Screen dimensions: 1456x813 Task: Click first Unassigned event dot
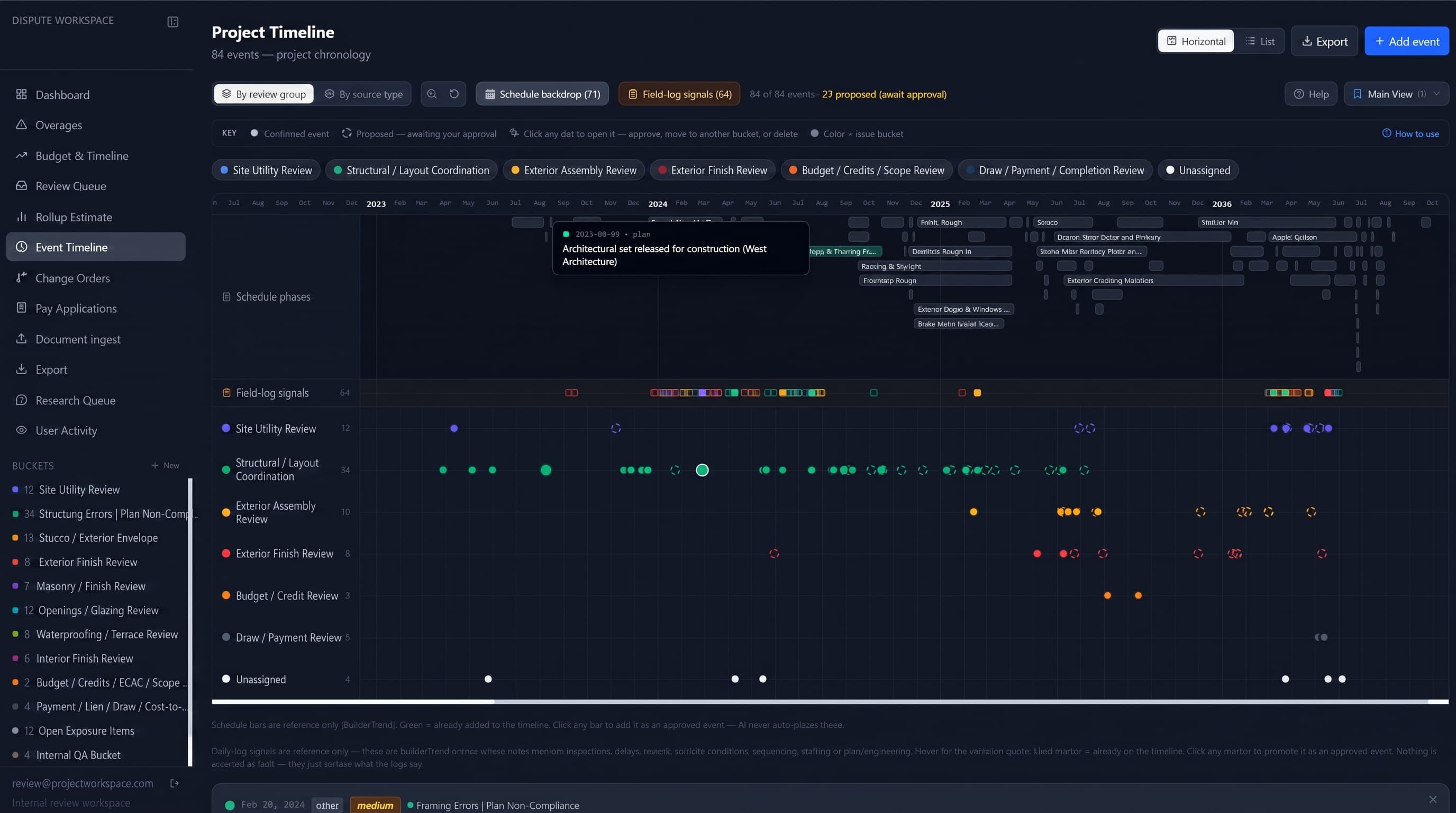tap(488, 679)
